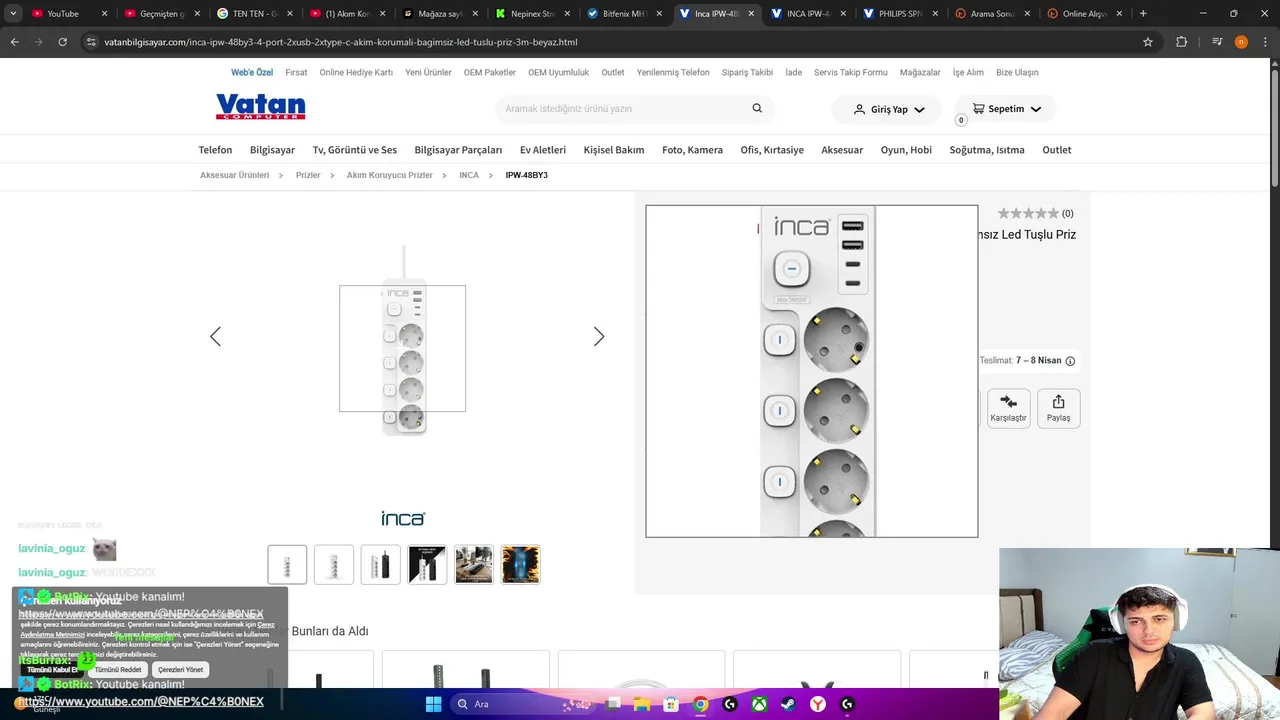
Task: Open the Oyun, Hobi category
Action: click(906, 150)
